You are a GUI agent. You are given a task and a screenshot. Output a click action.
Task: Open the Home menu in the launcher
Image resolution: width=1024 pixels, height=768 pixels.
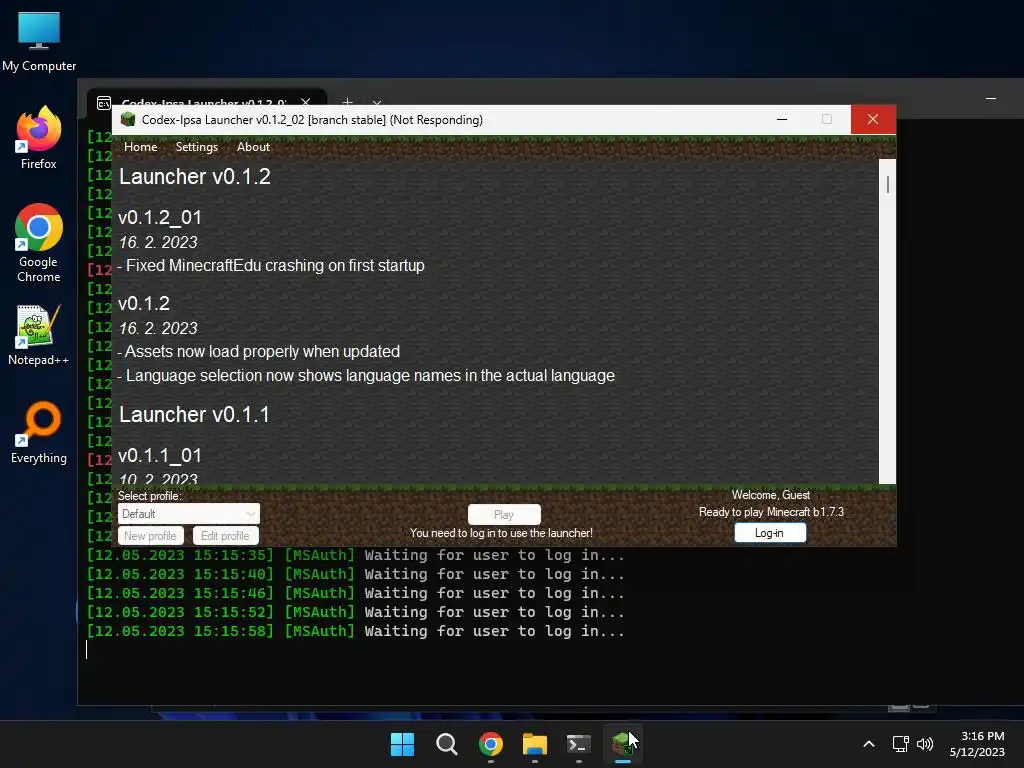140,147
